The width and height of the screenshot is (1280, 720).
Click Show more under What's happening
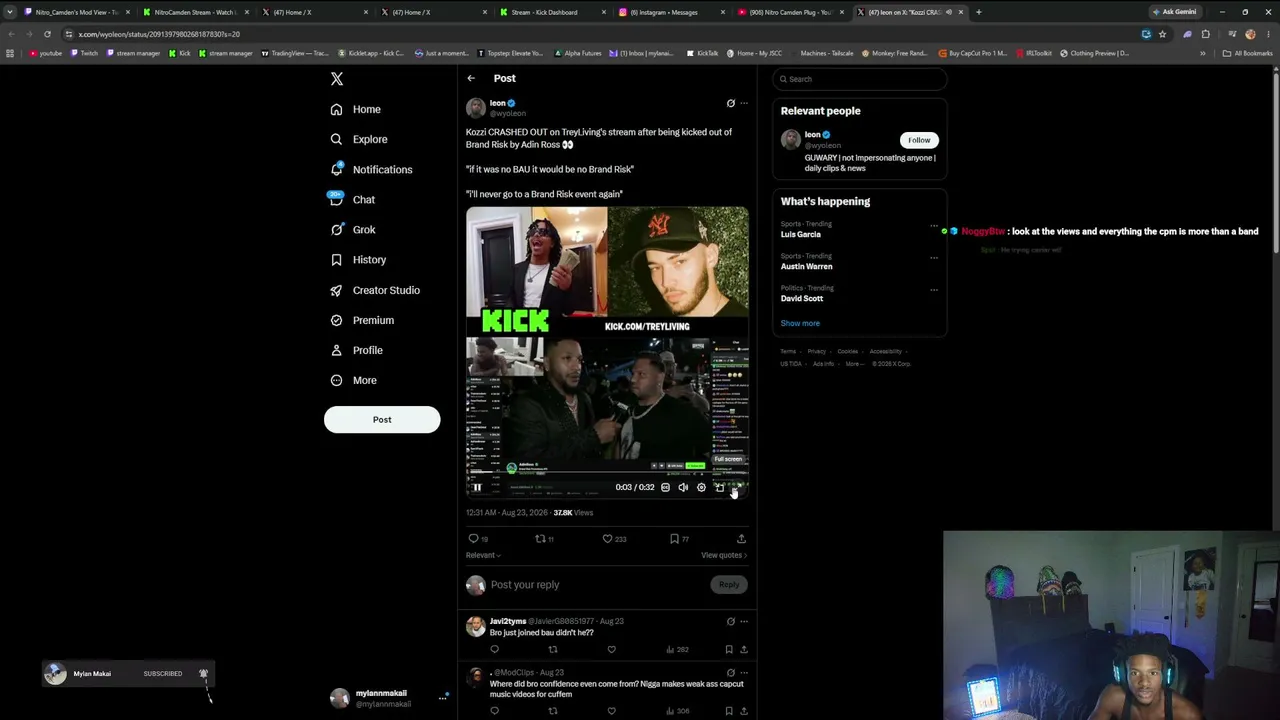(800, 323)
